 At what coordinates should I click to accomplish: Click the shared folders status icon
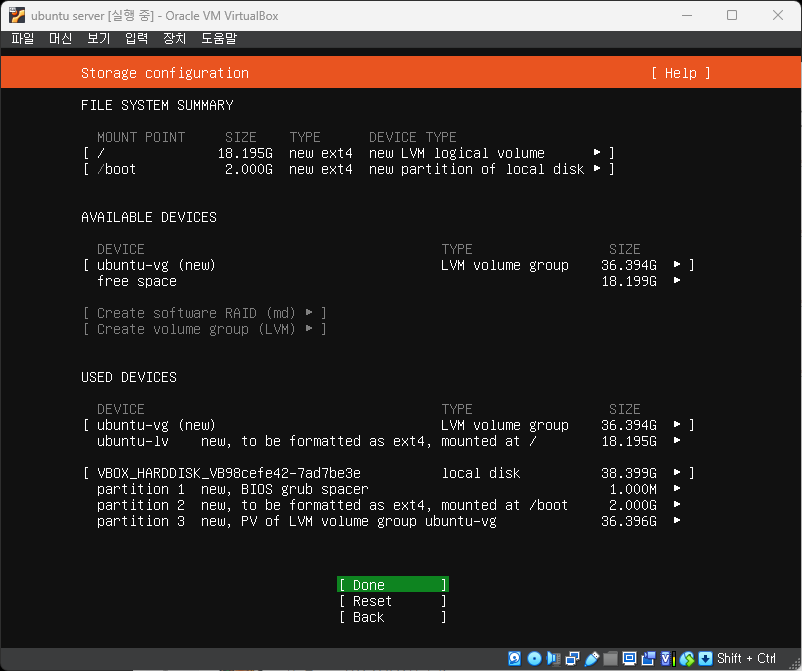pyautogui.click(x=610, y=658)
